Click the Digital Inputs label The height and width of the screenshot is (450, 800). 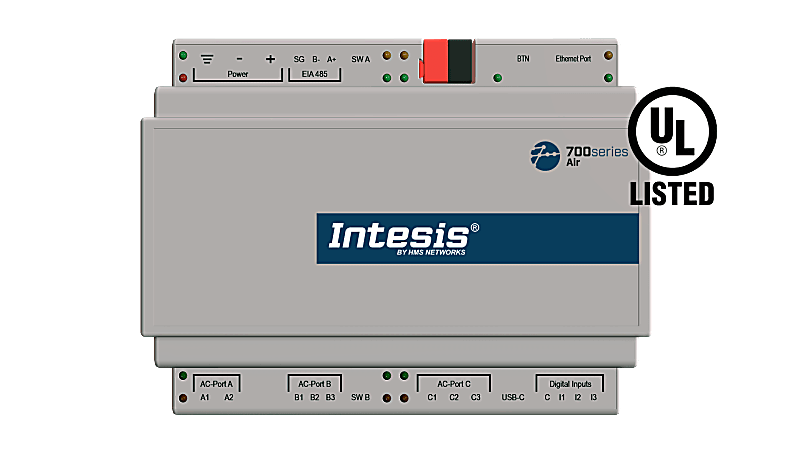click(x=570, y=384)
